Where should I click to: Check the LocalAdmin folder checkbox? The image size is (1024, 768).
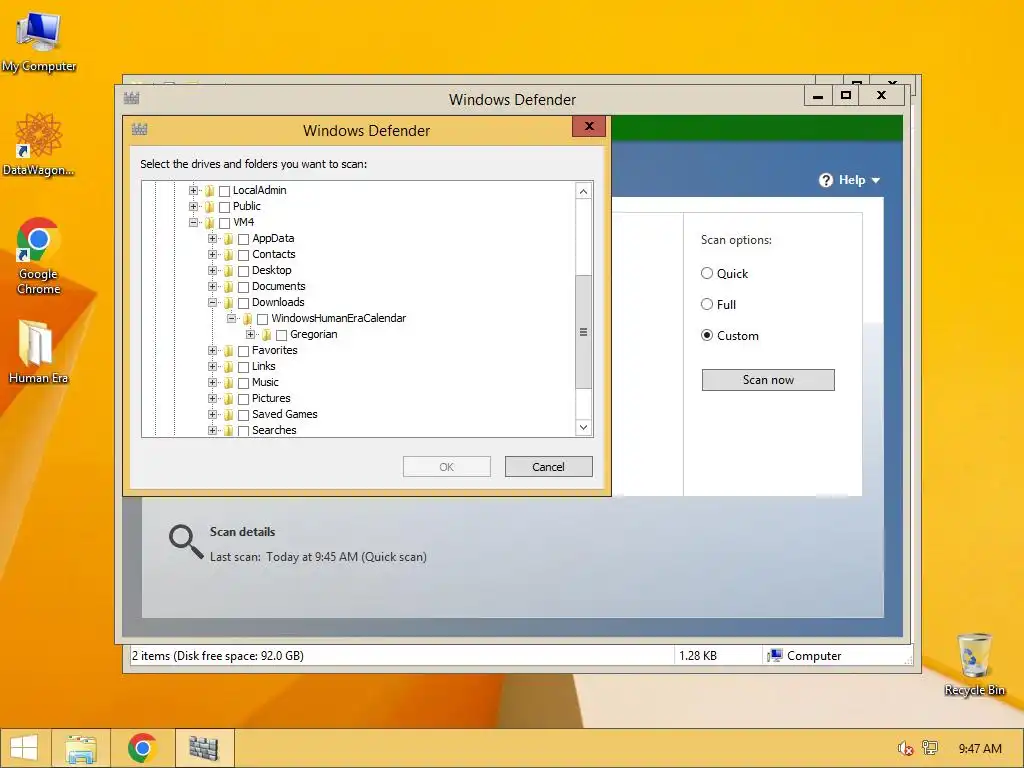coord(225,191)
